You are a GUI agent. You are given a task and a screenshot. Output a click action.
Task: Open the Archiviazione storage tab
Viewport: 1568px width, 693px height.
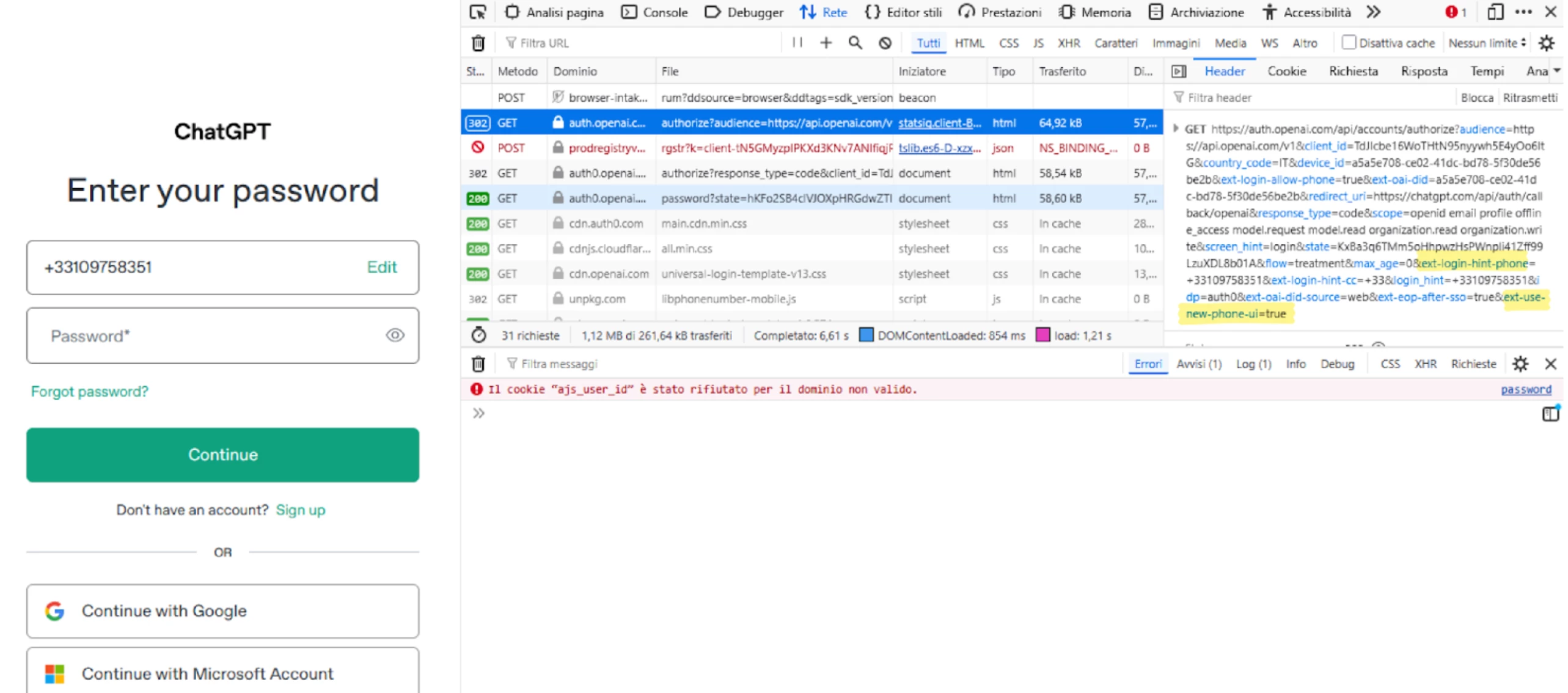pos(1196,12)
